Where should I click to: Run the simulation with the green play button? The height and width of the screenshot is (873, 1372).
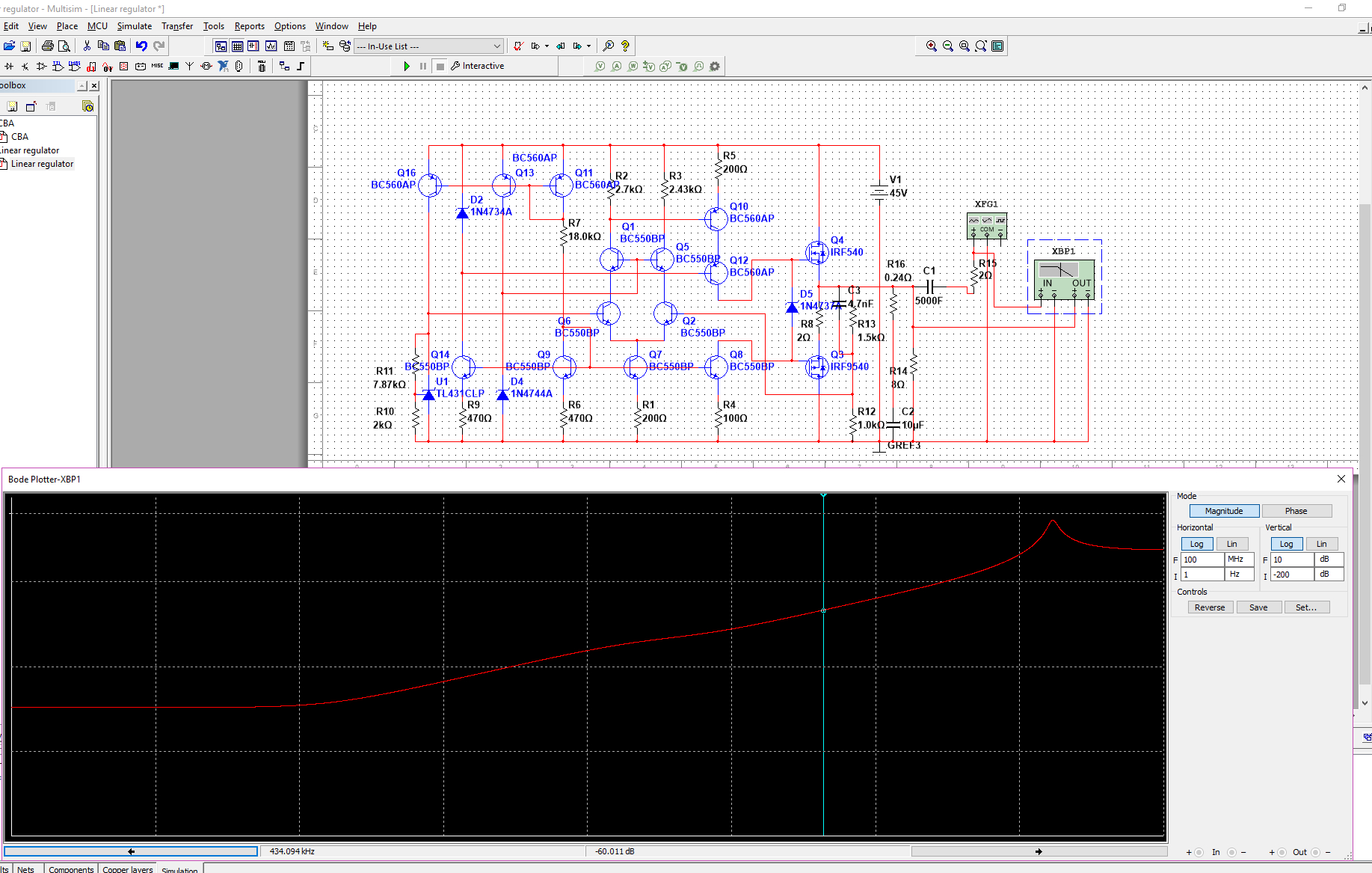point(407,67)
